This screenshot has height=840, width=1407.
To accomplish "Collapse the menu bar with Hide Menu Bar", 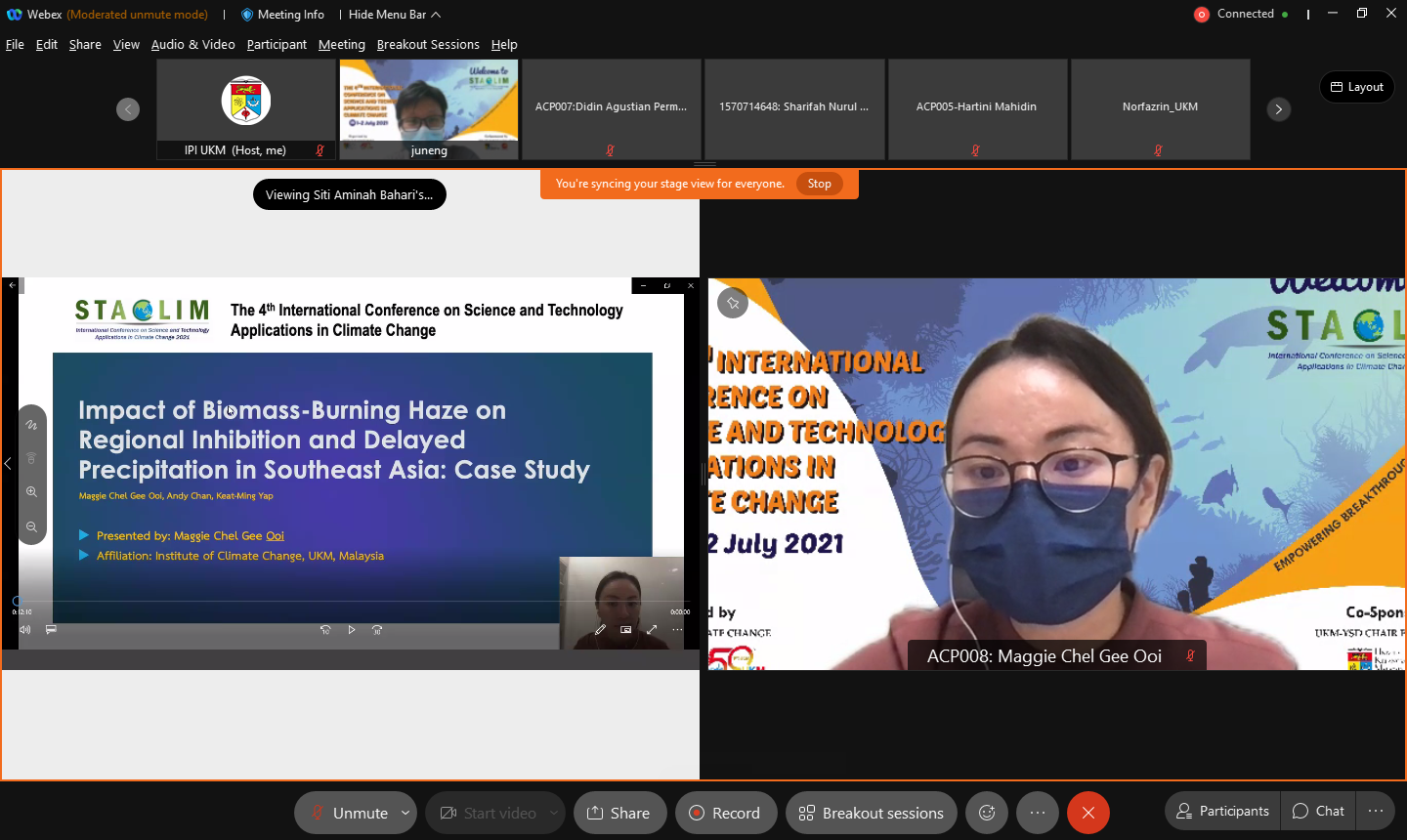I will pos(394,15).
